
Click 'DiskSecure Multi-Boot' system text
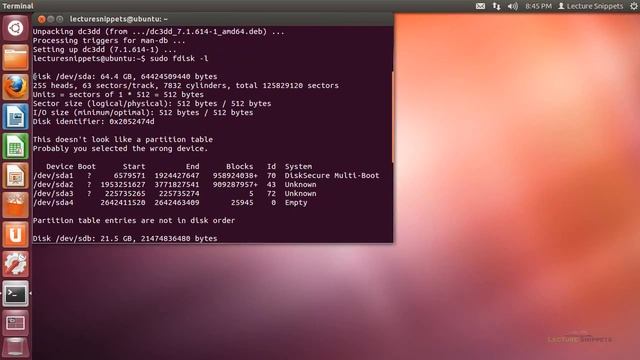332,176
